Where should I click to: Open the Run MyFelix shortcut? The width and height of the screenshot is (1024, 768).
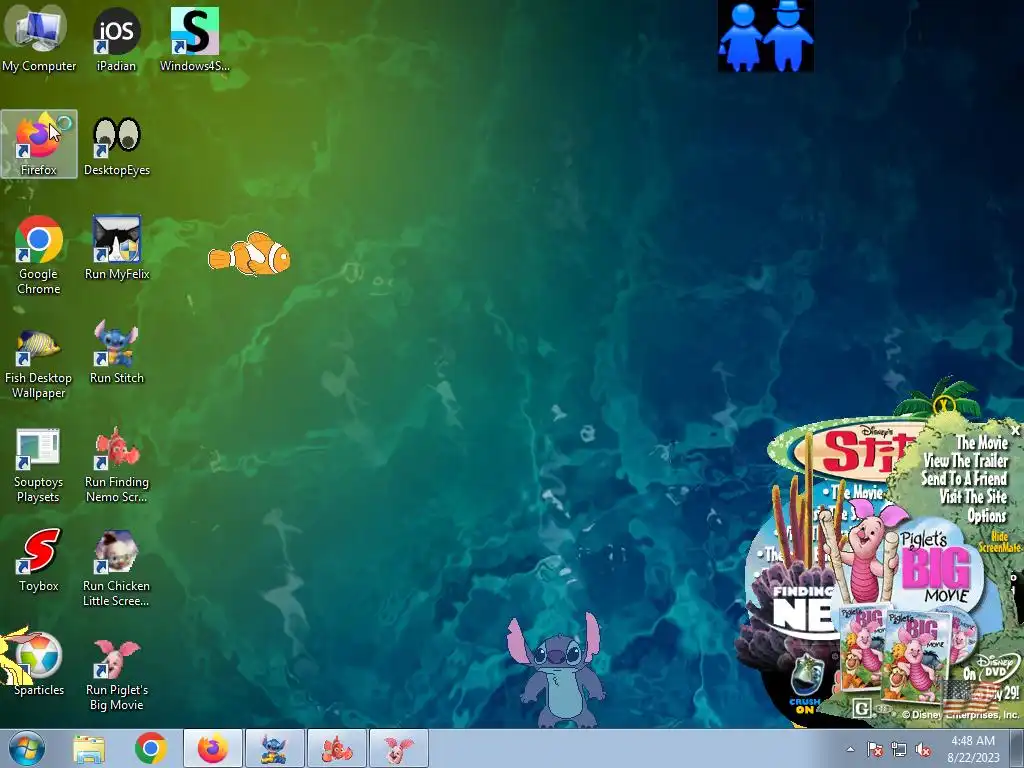pyautogui.click(x=116, y=248)
